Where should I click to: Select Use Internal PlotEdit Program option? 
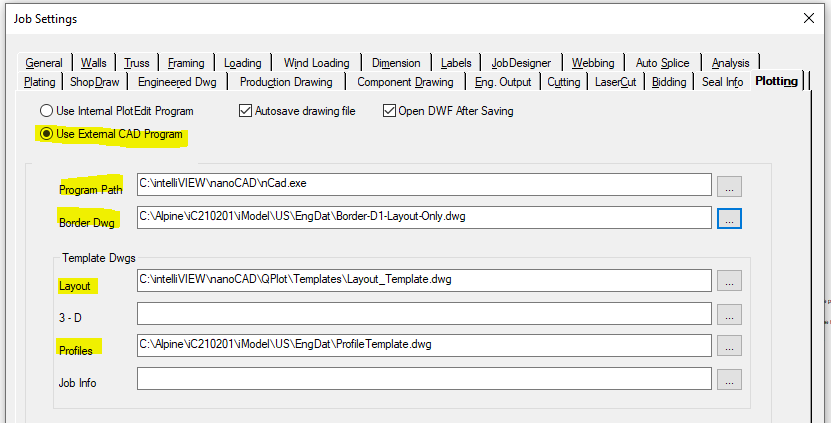click(x=47, y=111)
